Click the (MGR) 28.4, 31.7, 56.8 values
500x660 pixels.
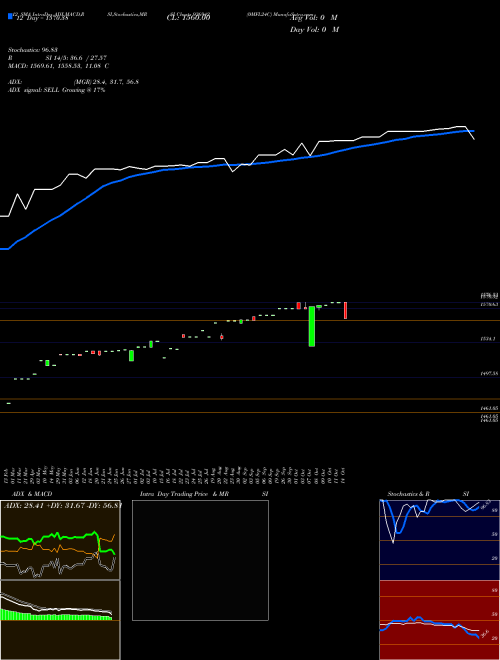point(106,82)
